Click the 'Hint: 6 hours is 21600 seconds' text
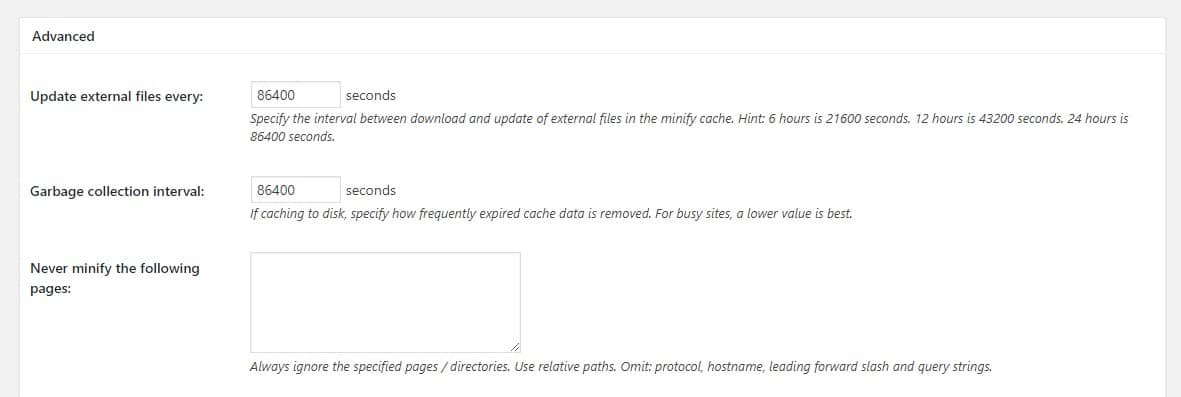Viewport: 1181px width, 397px height. pyautogui.click(x=822, y=119)
